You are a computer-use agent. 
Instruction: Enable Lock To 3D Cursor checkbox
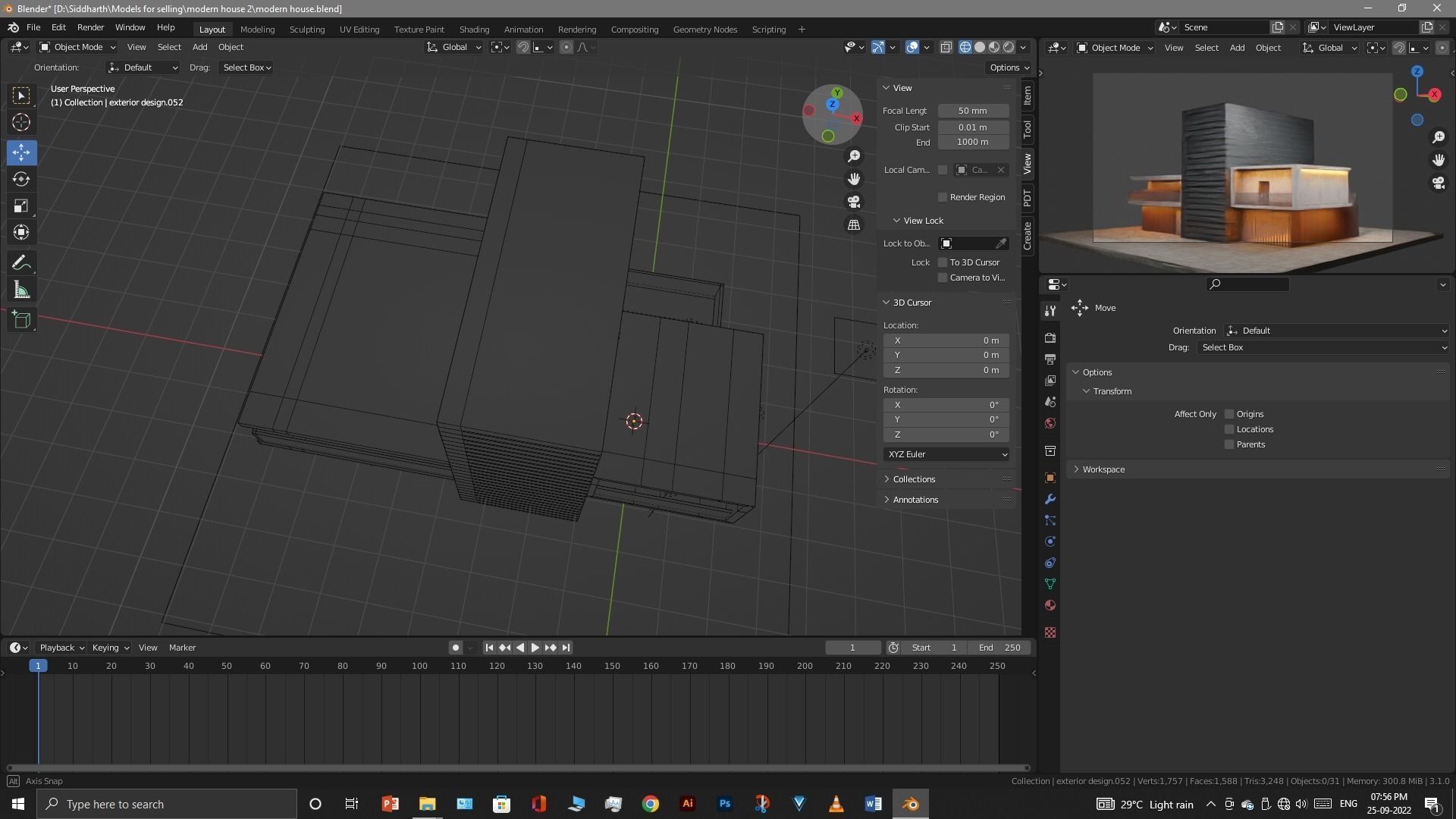coord(943,262)
